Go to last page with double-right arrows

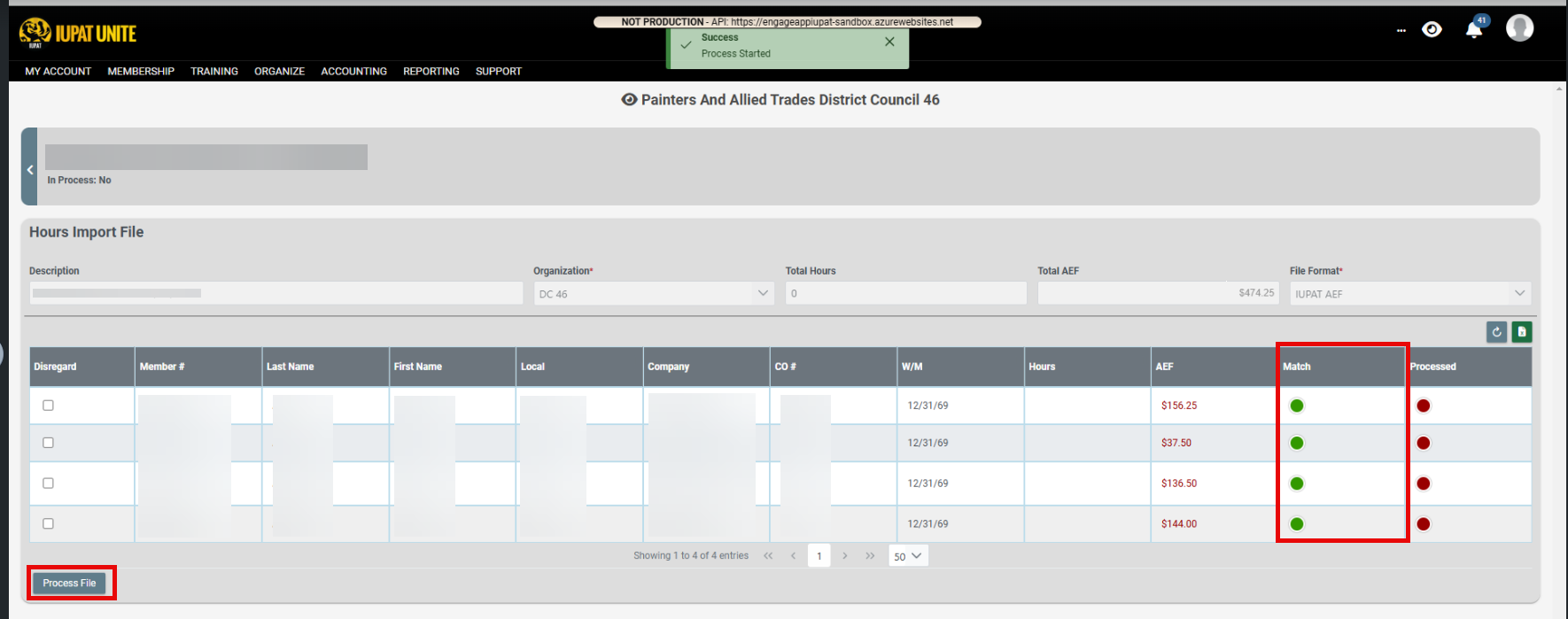click(x=870, y=556)
